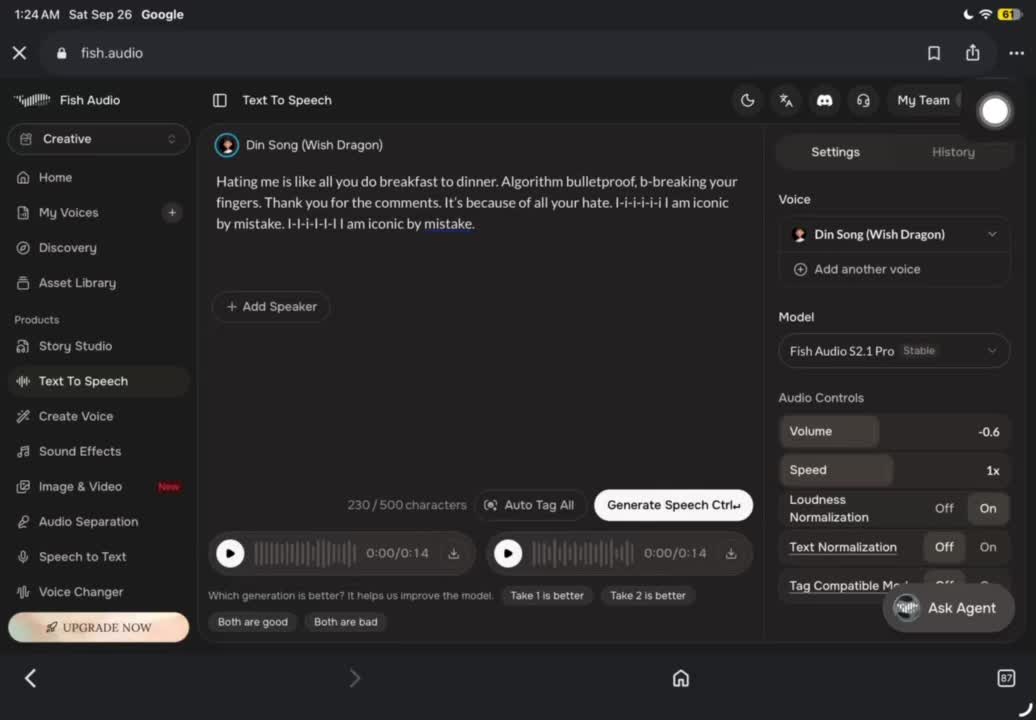Open the browser more options menu
The height and width of the screenshot is (720, 1036).
(x=1016, y=53)
